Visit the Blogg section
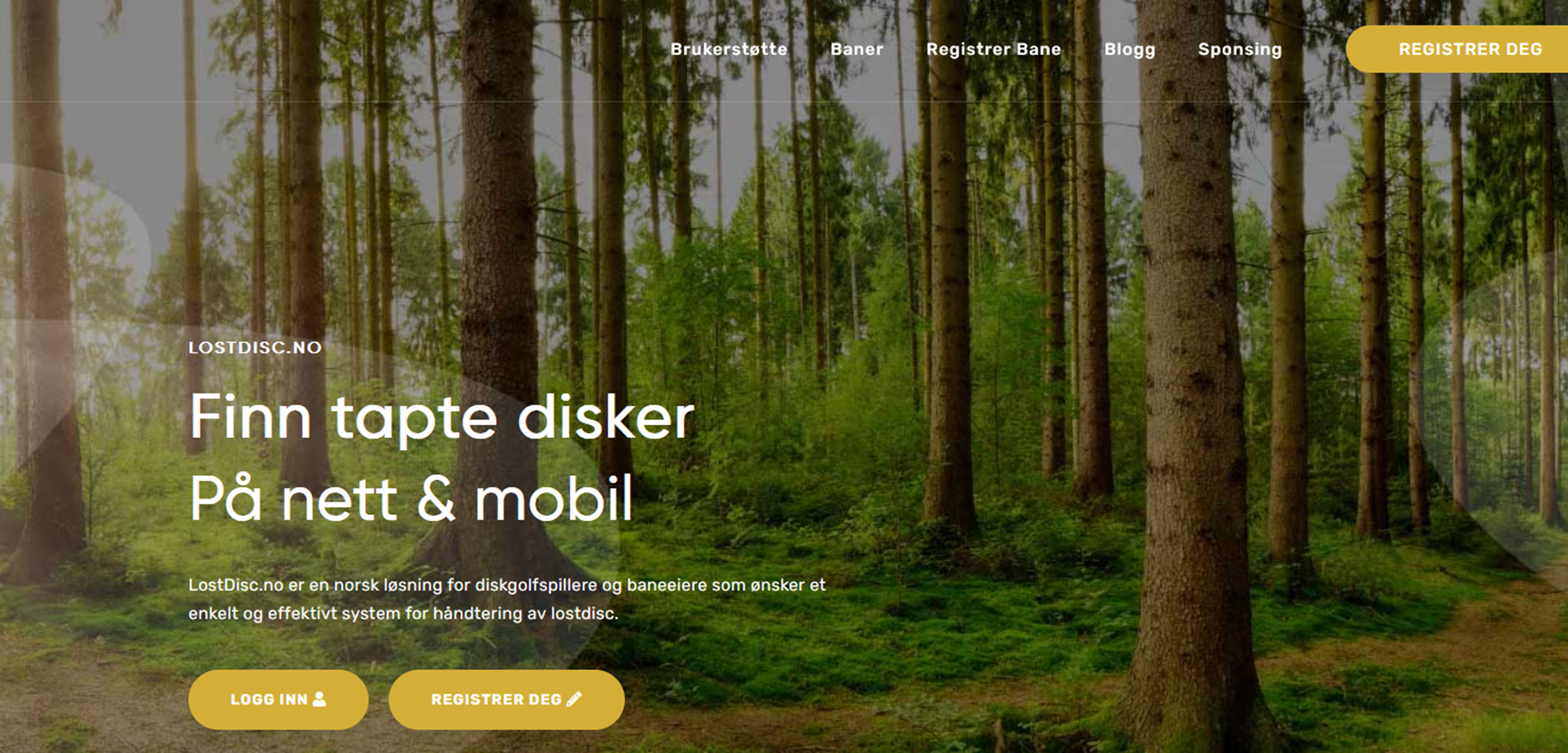Image resolution: width=1568 pixels, height=753 pixels. 1130,50
